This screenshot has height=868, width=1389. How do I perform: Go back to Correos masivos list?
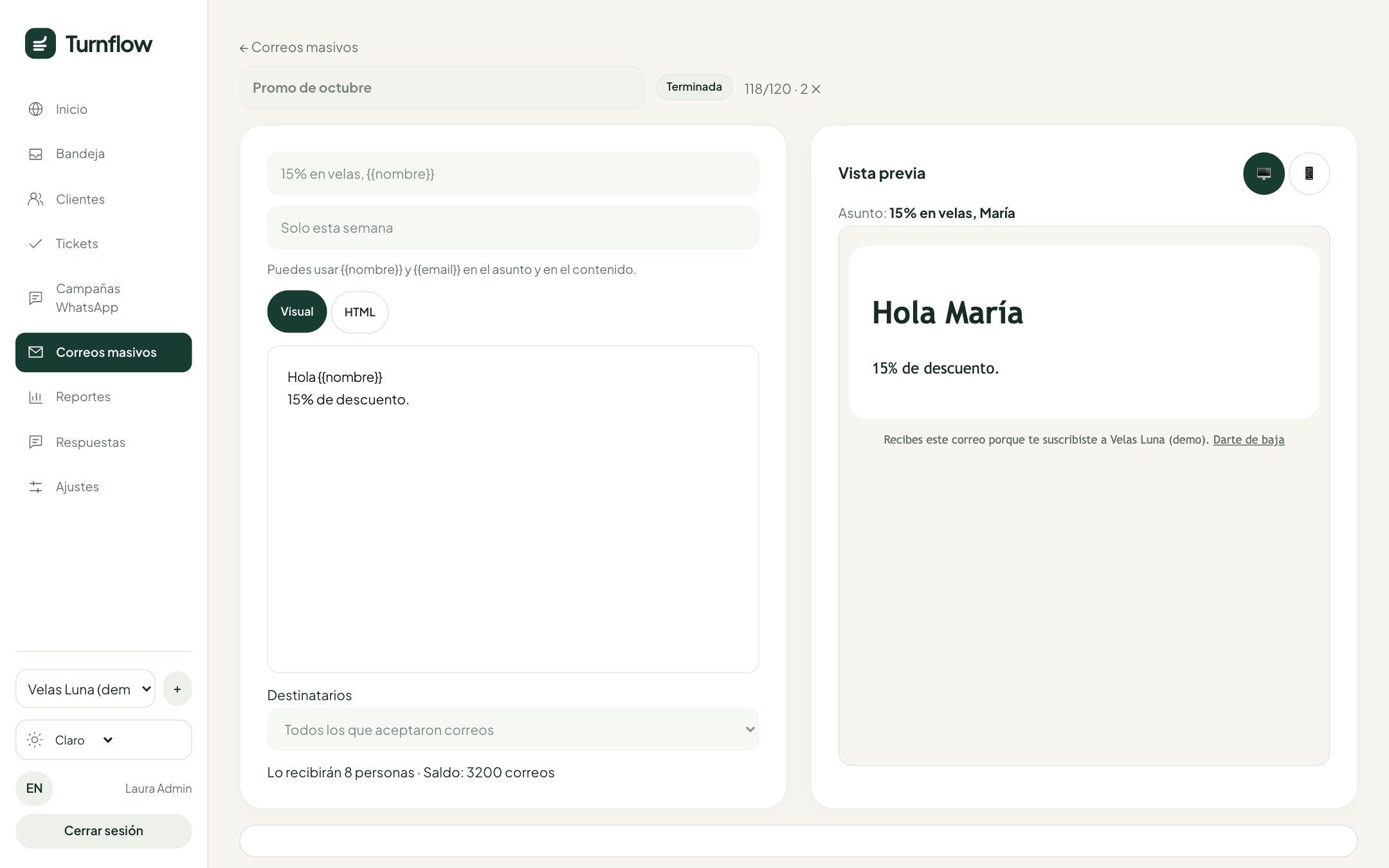point(298,48)
